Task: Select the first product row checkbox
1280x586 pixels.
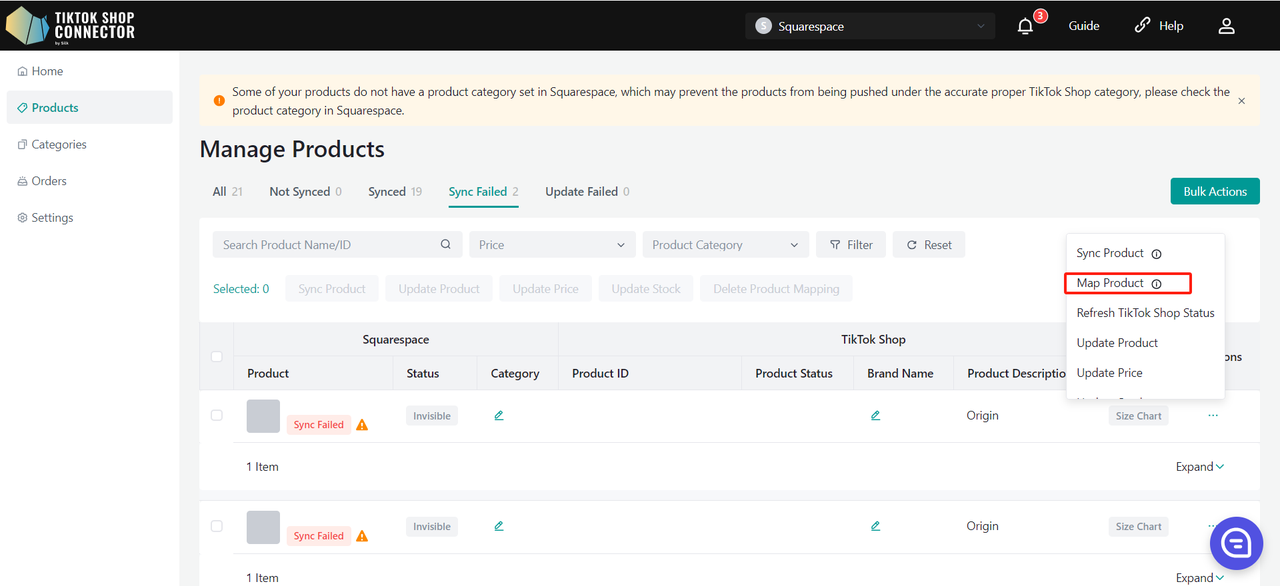Action: [x=216, y=415]
